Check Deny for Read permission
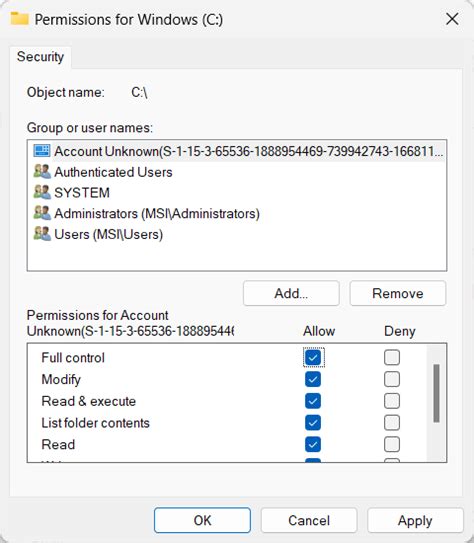The image size is (474, 543). pyautogui.click(x=392, y=444)
